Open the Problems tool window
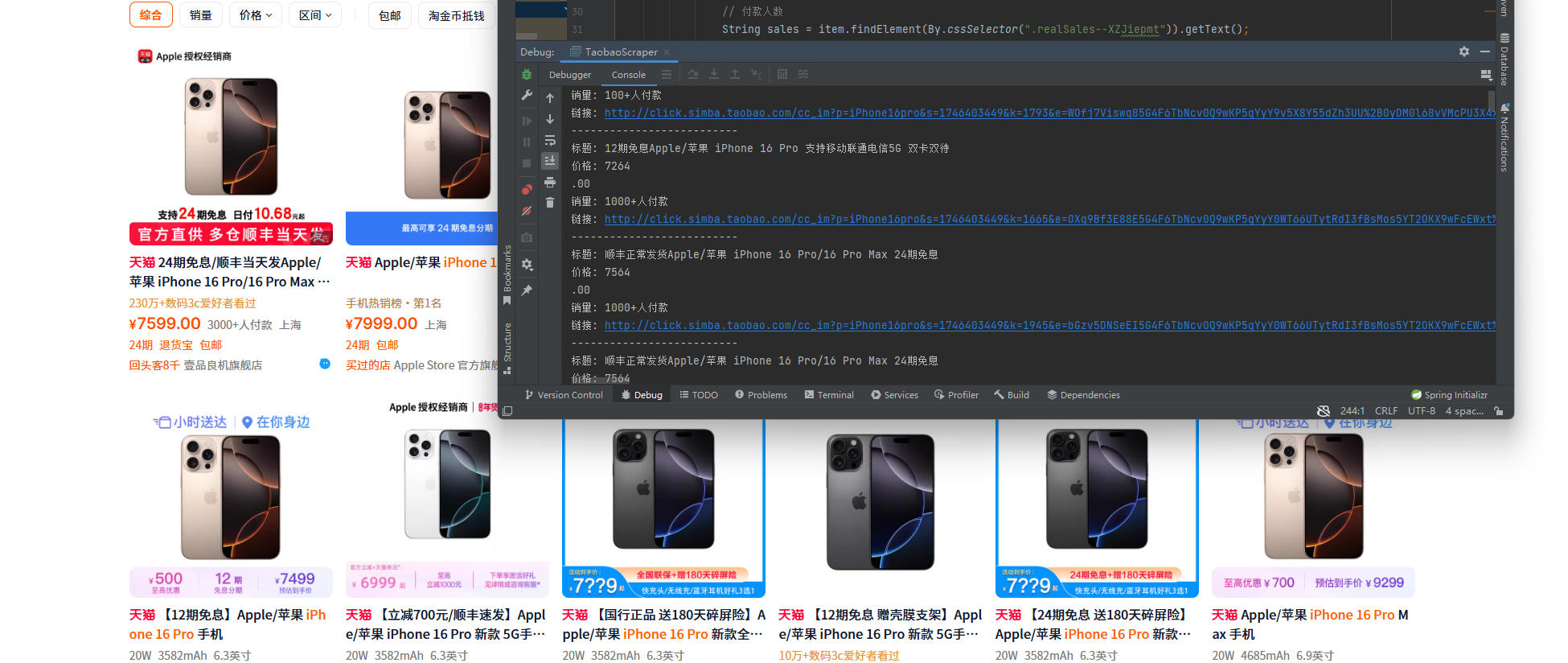The height and width of the screenshot is (663, 1568). click(761, 395)
